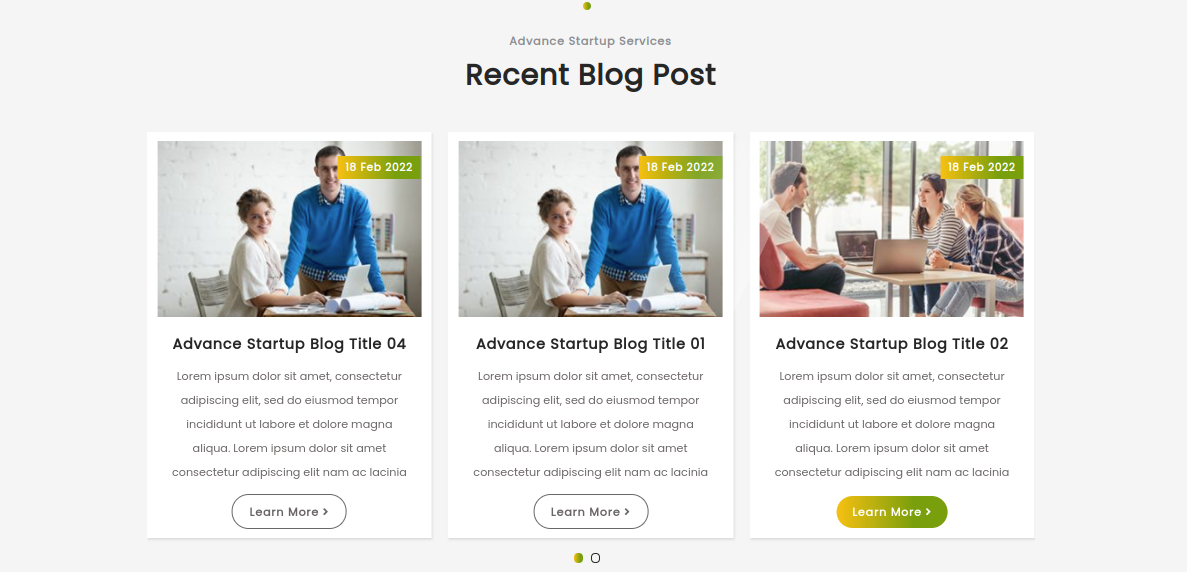Open Learn More for Blog Title 01

(x=590, y=511)
